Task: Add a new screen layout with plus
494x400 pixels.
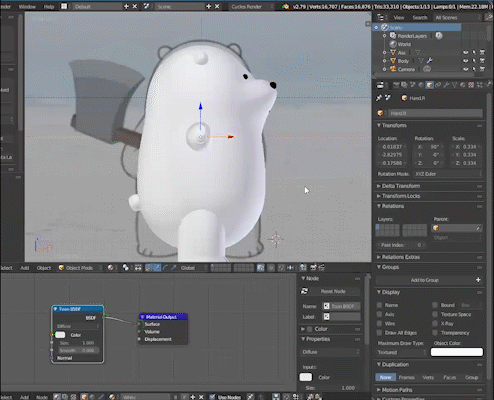Action: click(126, 6)
